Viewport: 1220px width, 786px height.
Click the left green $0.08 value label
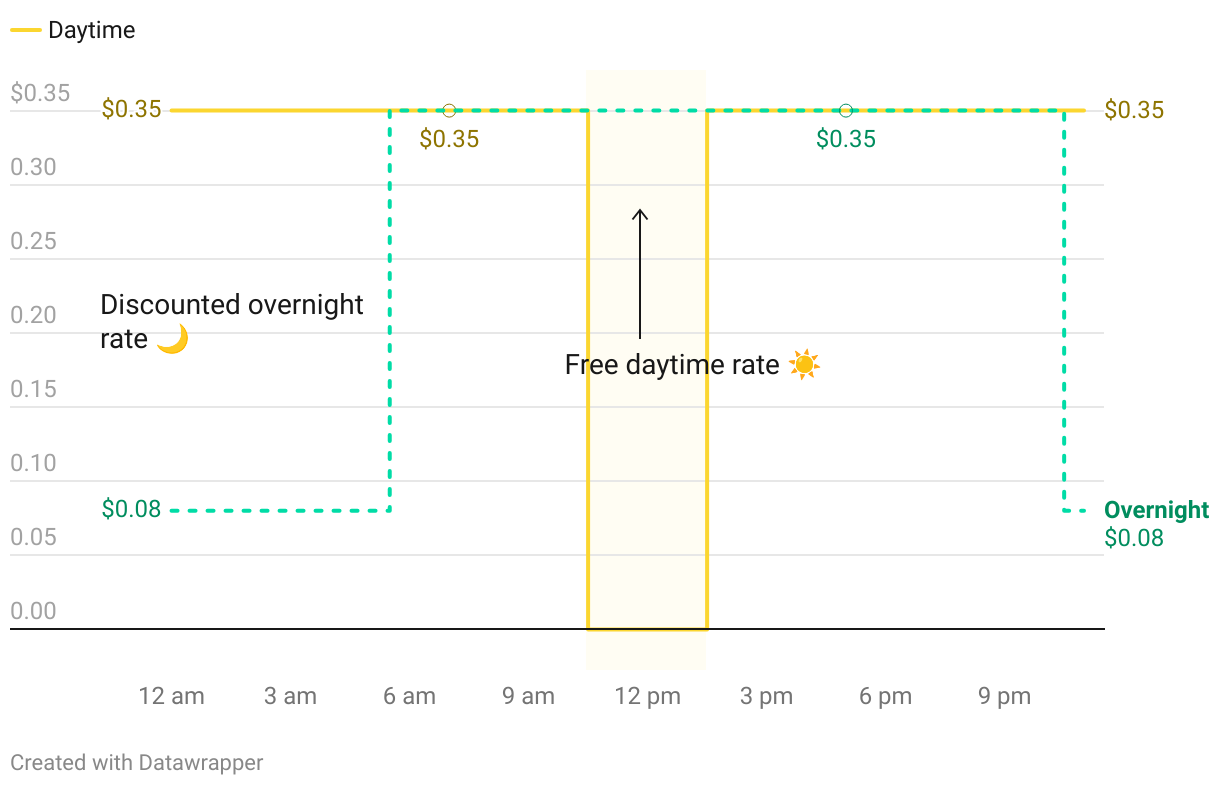coord(131,509)
